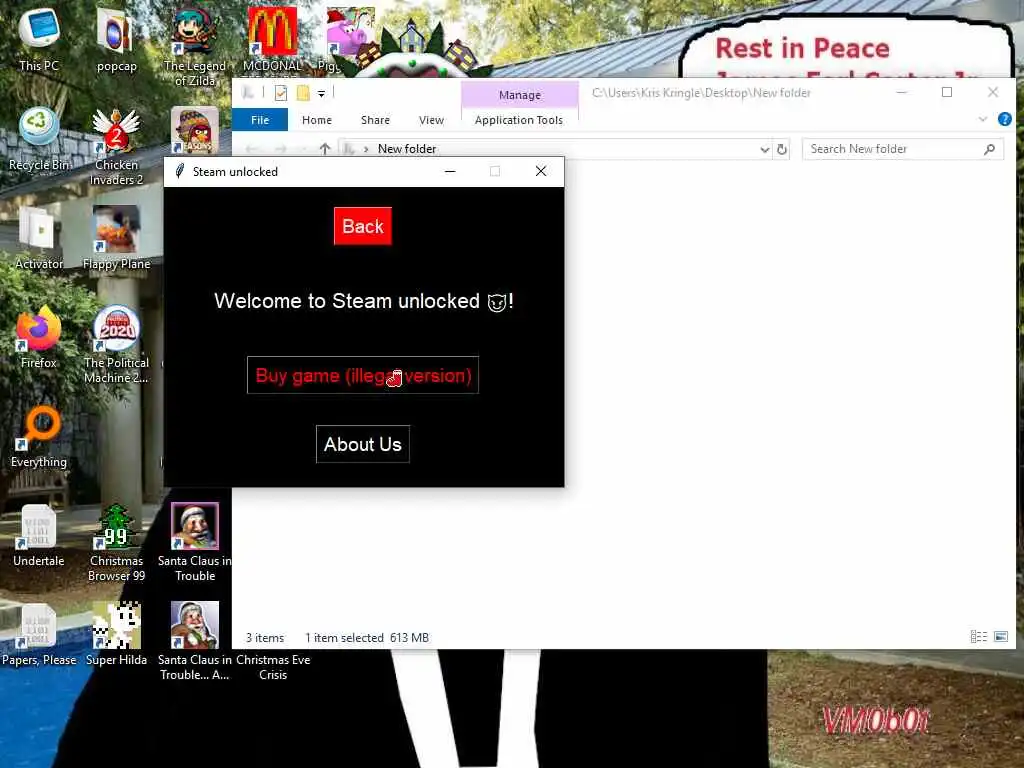Screen dimensions: 1024x768
Task: Refresh the New folder Explorer view
Action: point(781,149)
